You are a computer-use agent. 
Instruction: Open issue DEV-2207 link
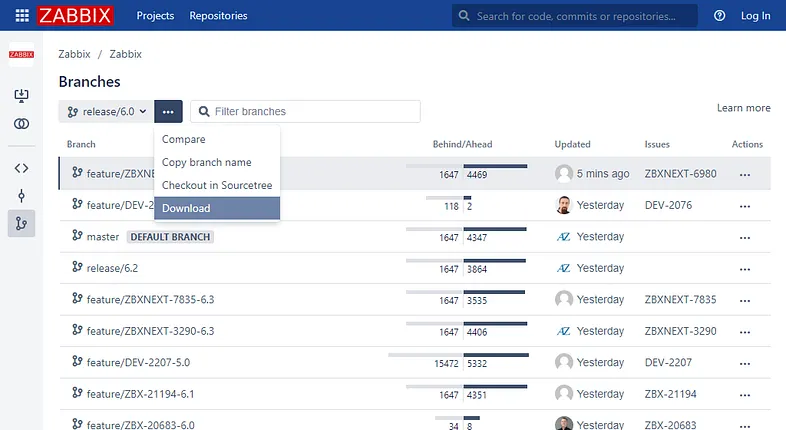(x=668, y=362)
